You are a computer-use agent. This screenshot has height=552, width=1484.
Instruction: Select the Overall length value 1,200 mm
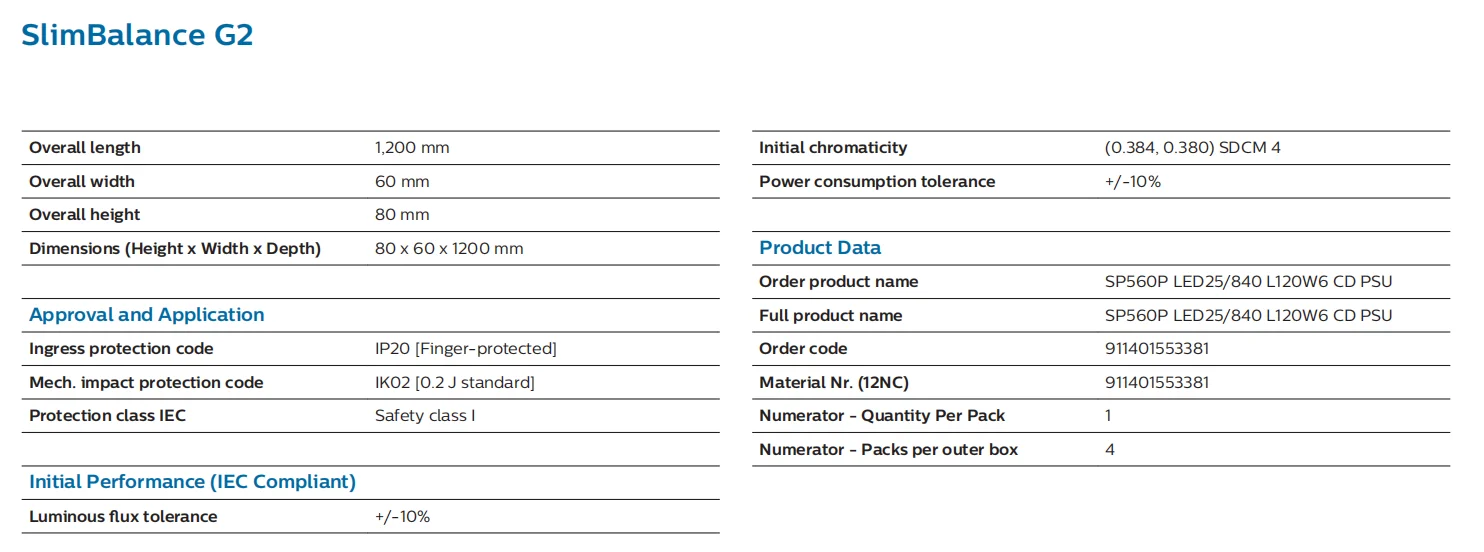pos(412,148)
